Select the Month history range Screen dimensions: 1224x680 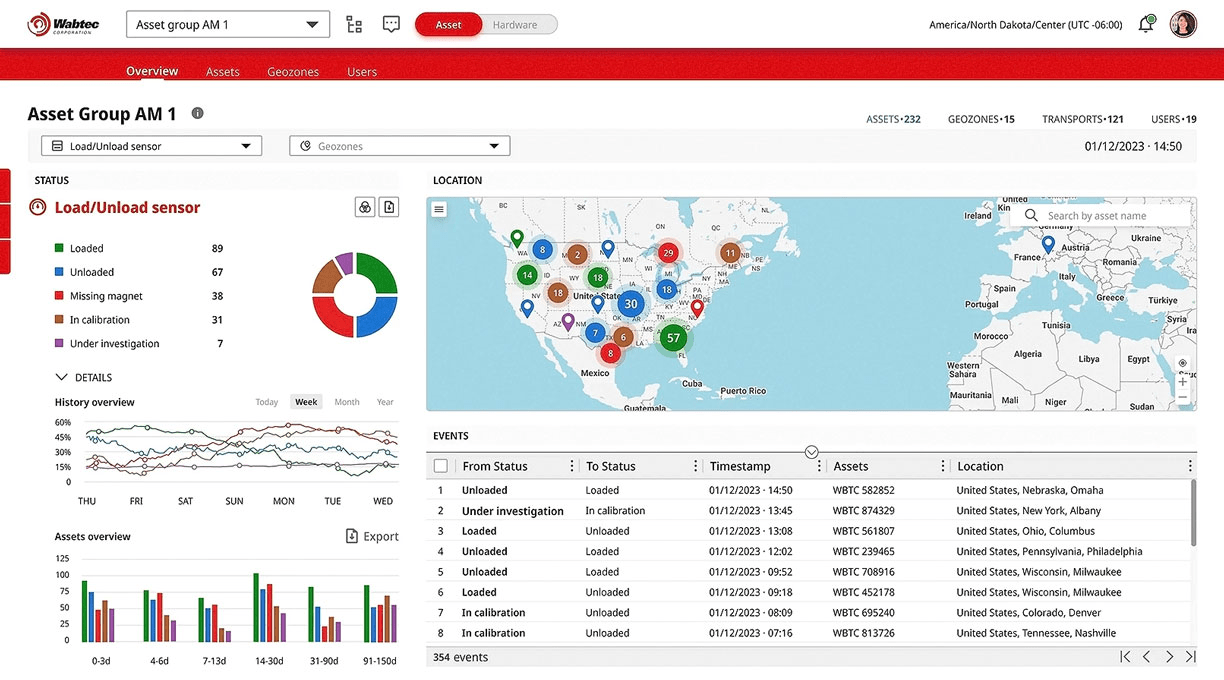[x=347, y=402]
